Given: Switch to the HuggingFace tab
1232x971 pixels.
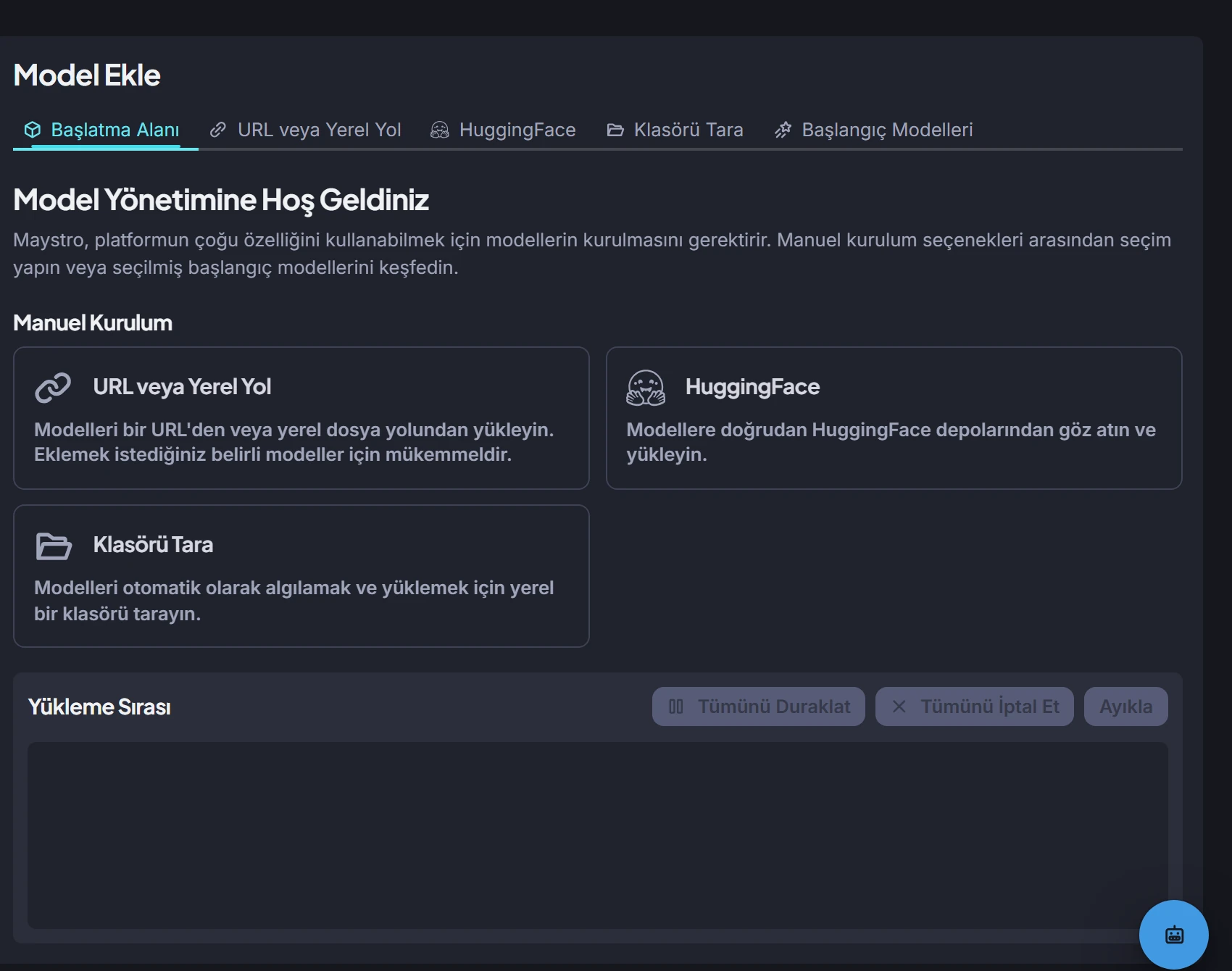Looking at the screenshot, I should click(504, 130).
